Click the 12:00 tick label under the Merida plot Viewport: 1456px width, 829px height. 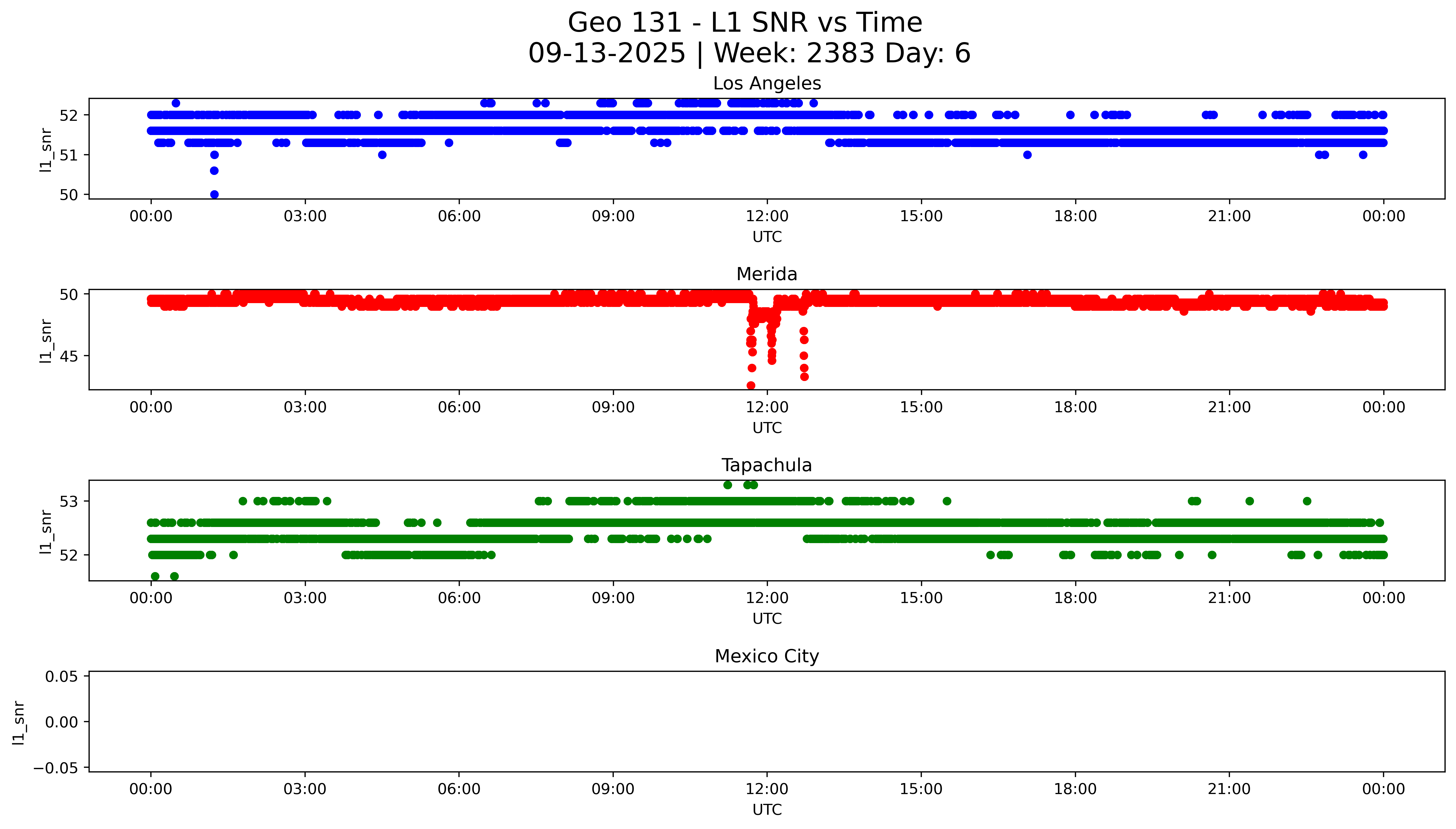767,407
